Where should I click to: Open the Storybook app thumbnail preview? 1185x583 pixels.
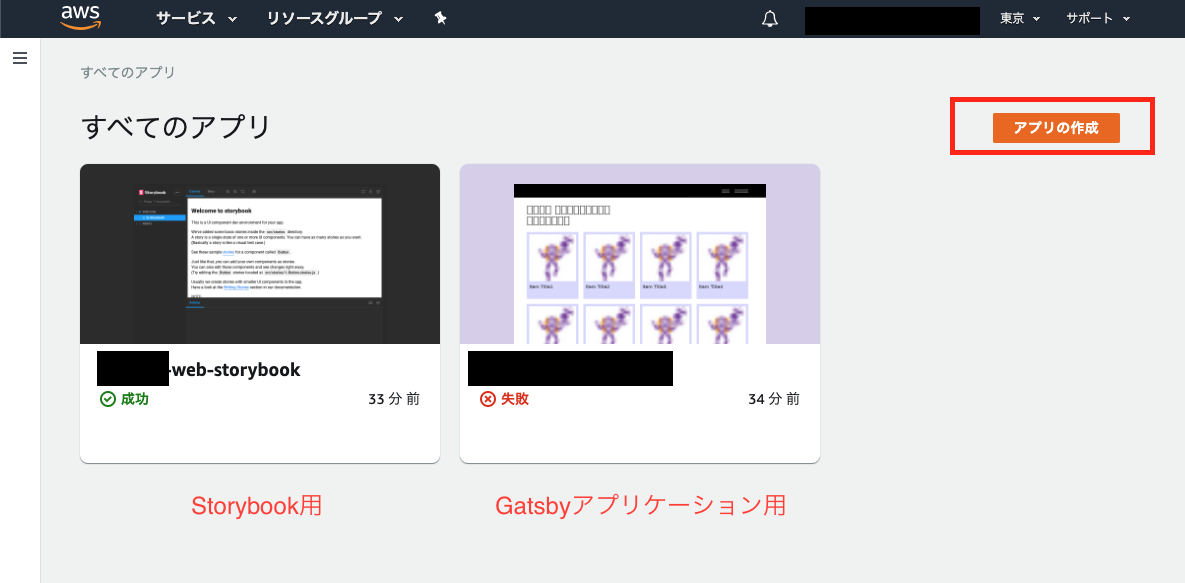point(259,253)
